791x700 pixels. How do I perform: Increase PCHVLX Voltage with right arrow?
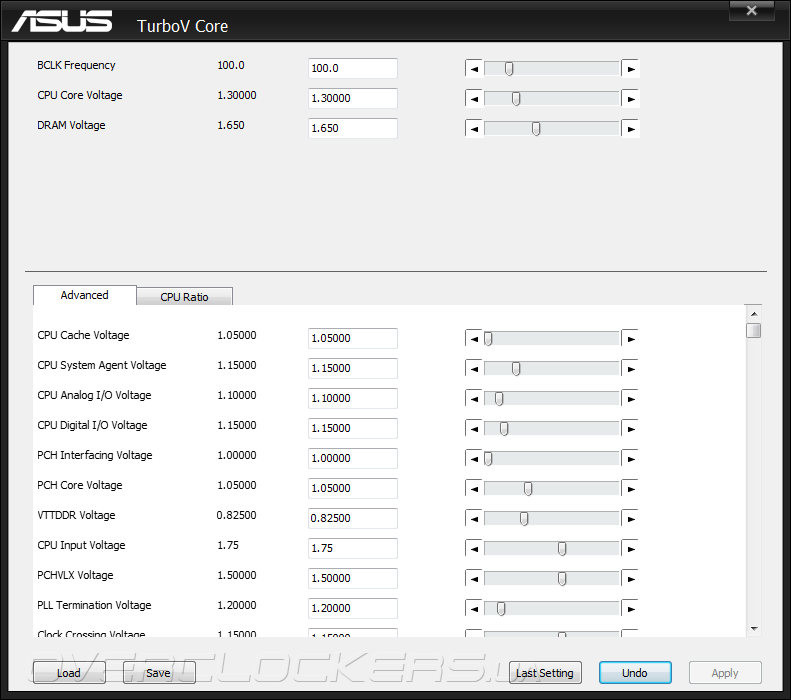coord(631,579)
